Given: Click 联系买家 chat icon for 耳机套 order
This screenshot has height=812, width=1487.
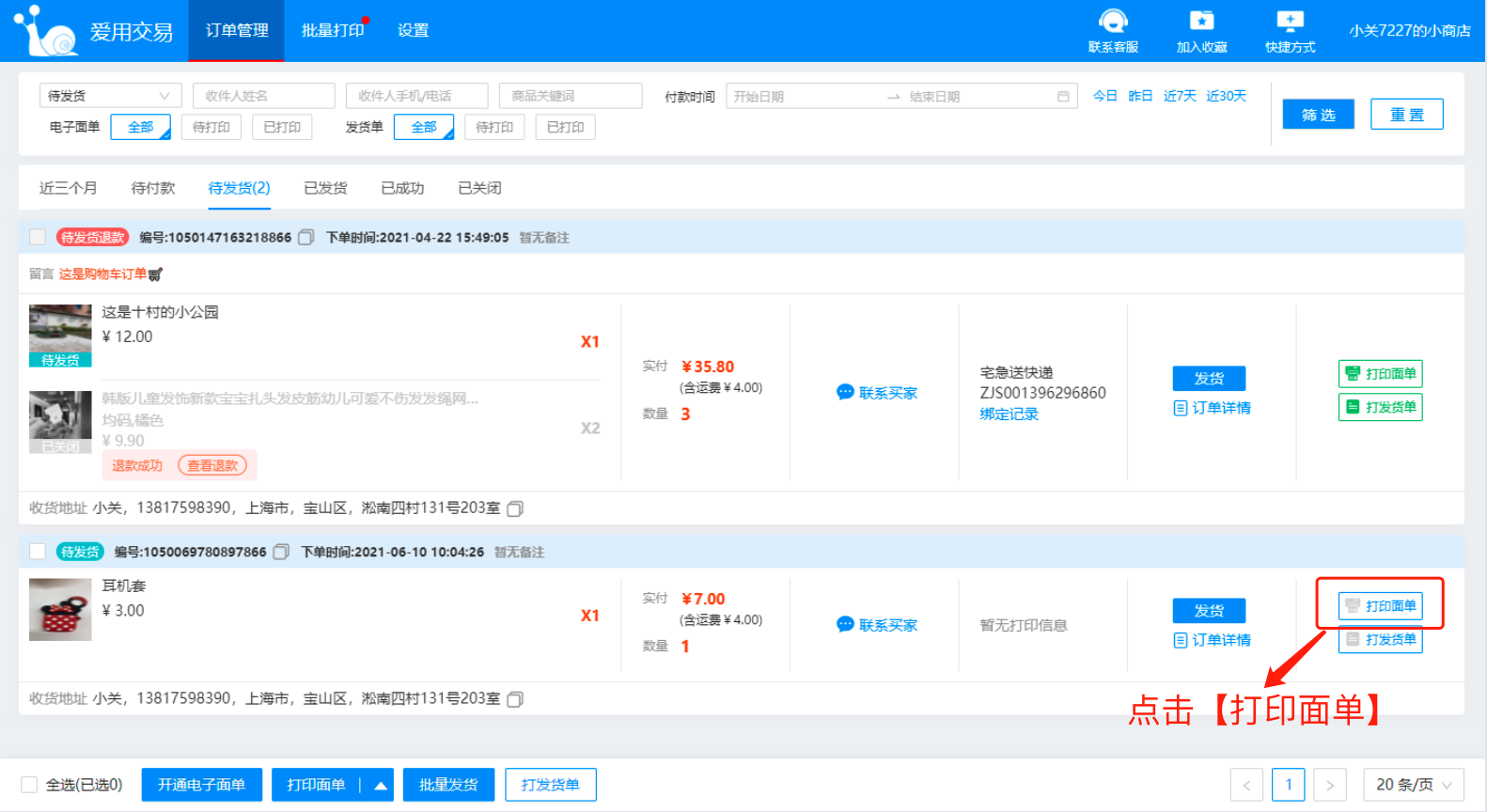Looking at the screenshot, I should (845, 624).
